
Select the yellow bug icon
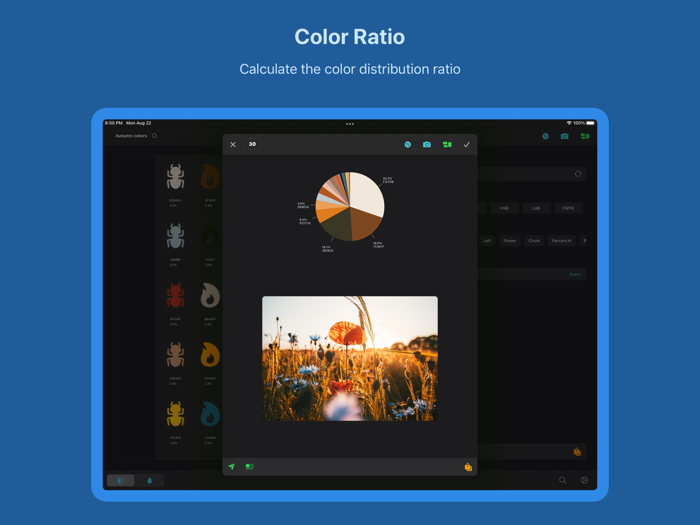(x=175, y=414)
